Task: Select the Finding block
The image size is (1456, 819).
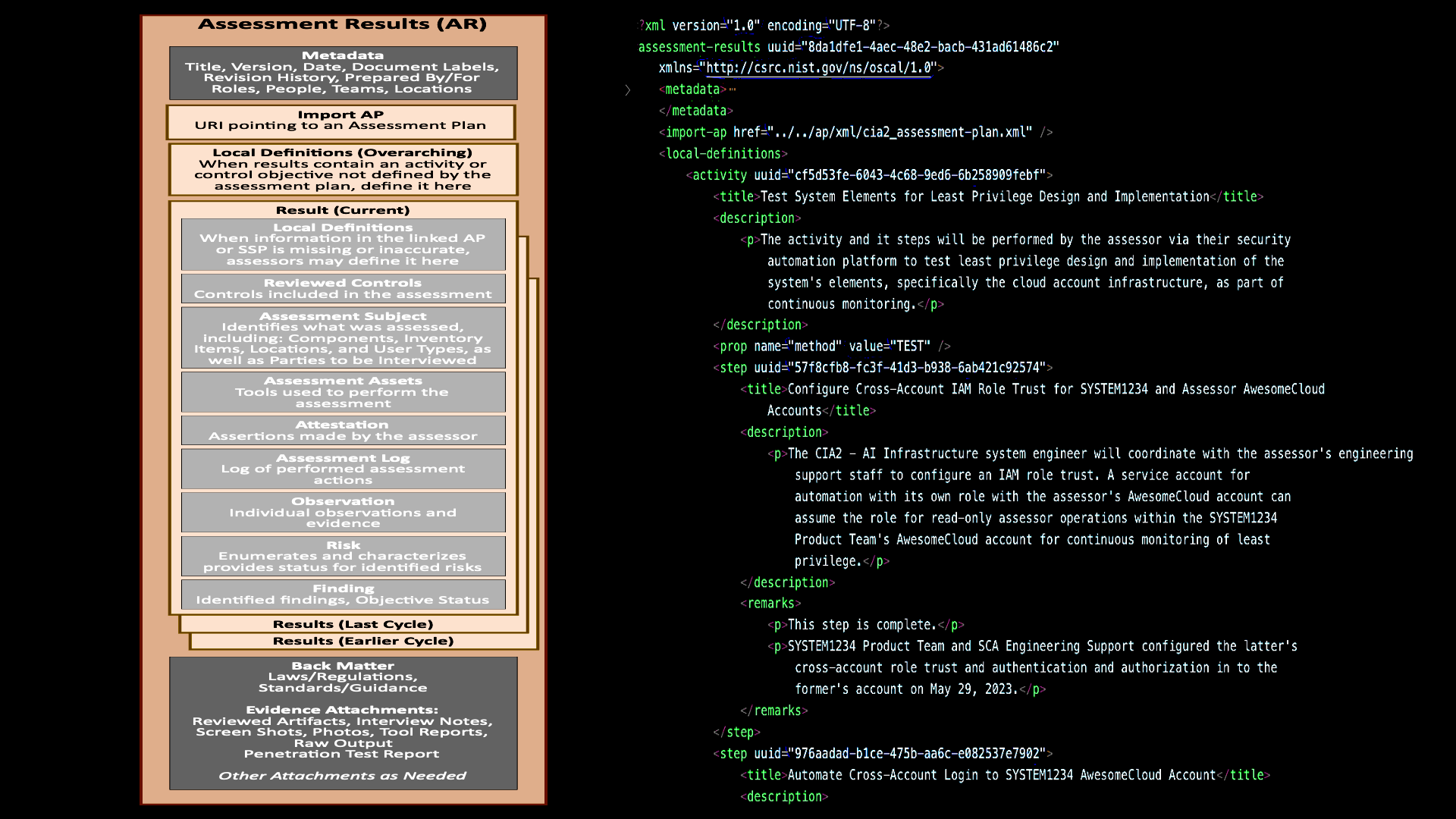Action: click(343, 595)
